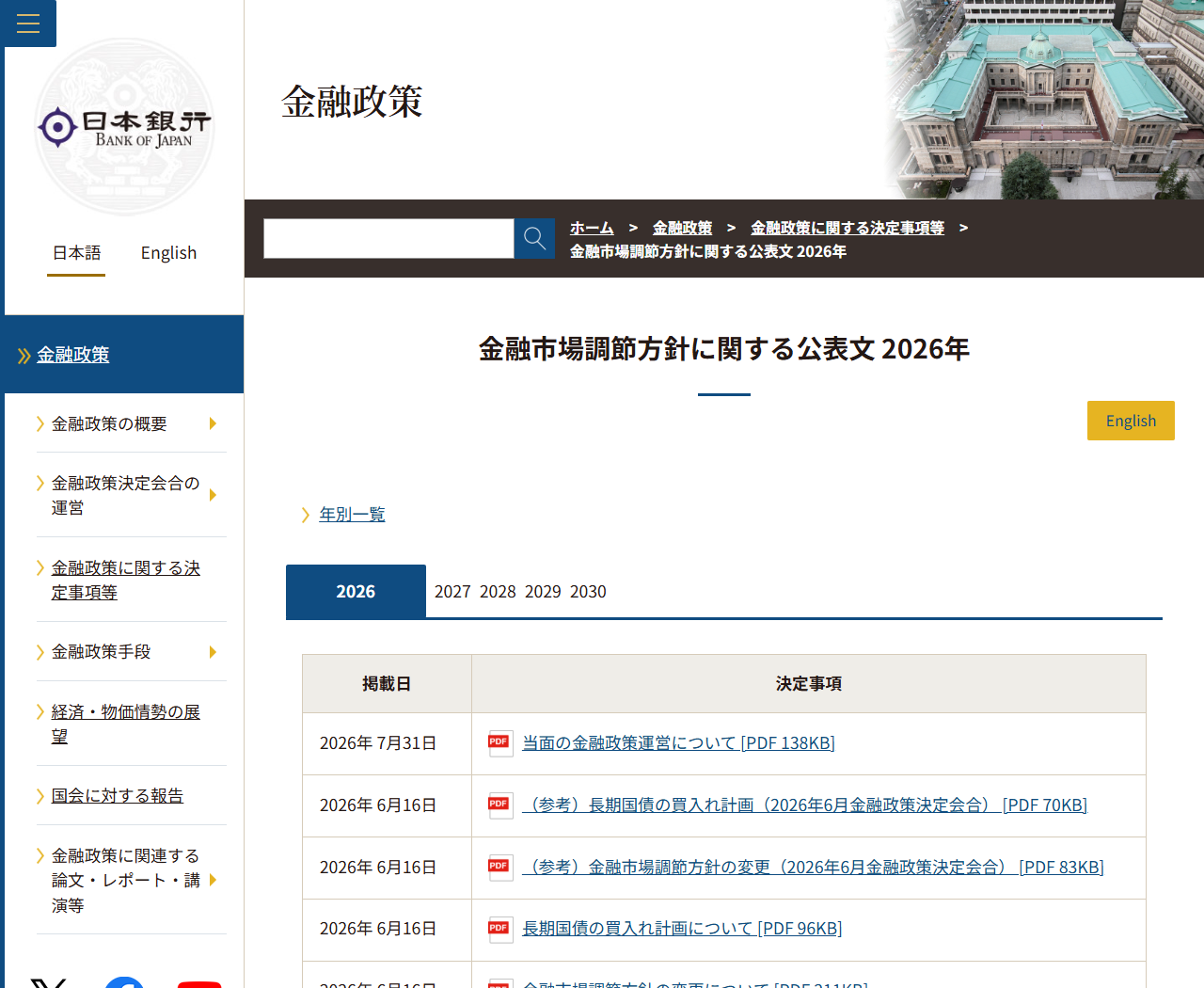Open 当面の金融政策運営について PDF link

coord(678,743)
